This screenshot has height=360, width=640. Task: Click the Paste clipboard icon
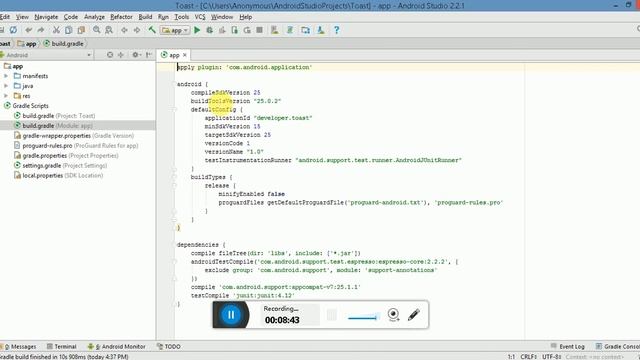[81, 30]
